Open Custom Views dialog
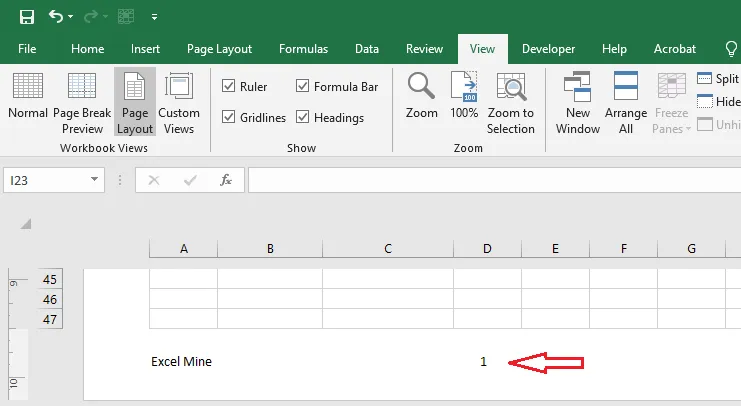Image resolution: width=741 pixels, height=406 pixels. [x=179, y=103]
